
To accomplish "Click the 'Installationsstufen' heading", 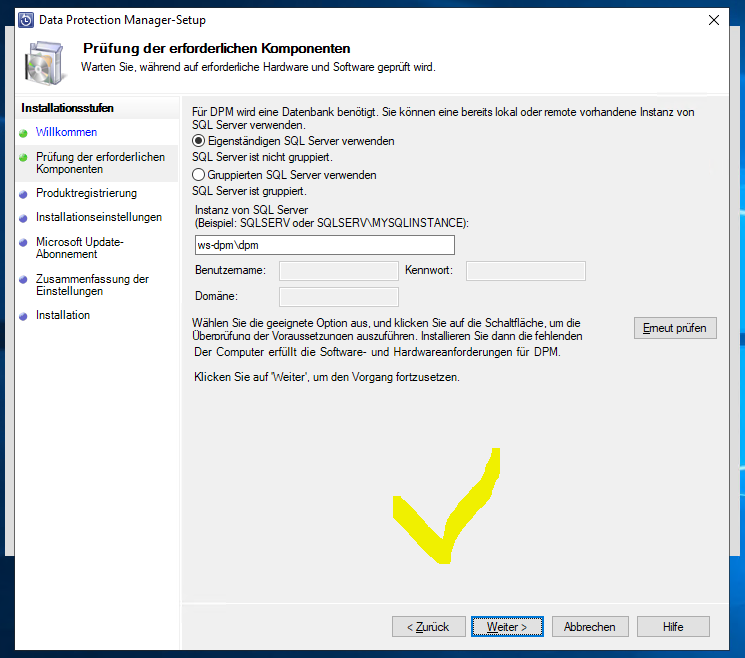I will (x=67, y=108).
